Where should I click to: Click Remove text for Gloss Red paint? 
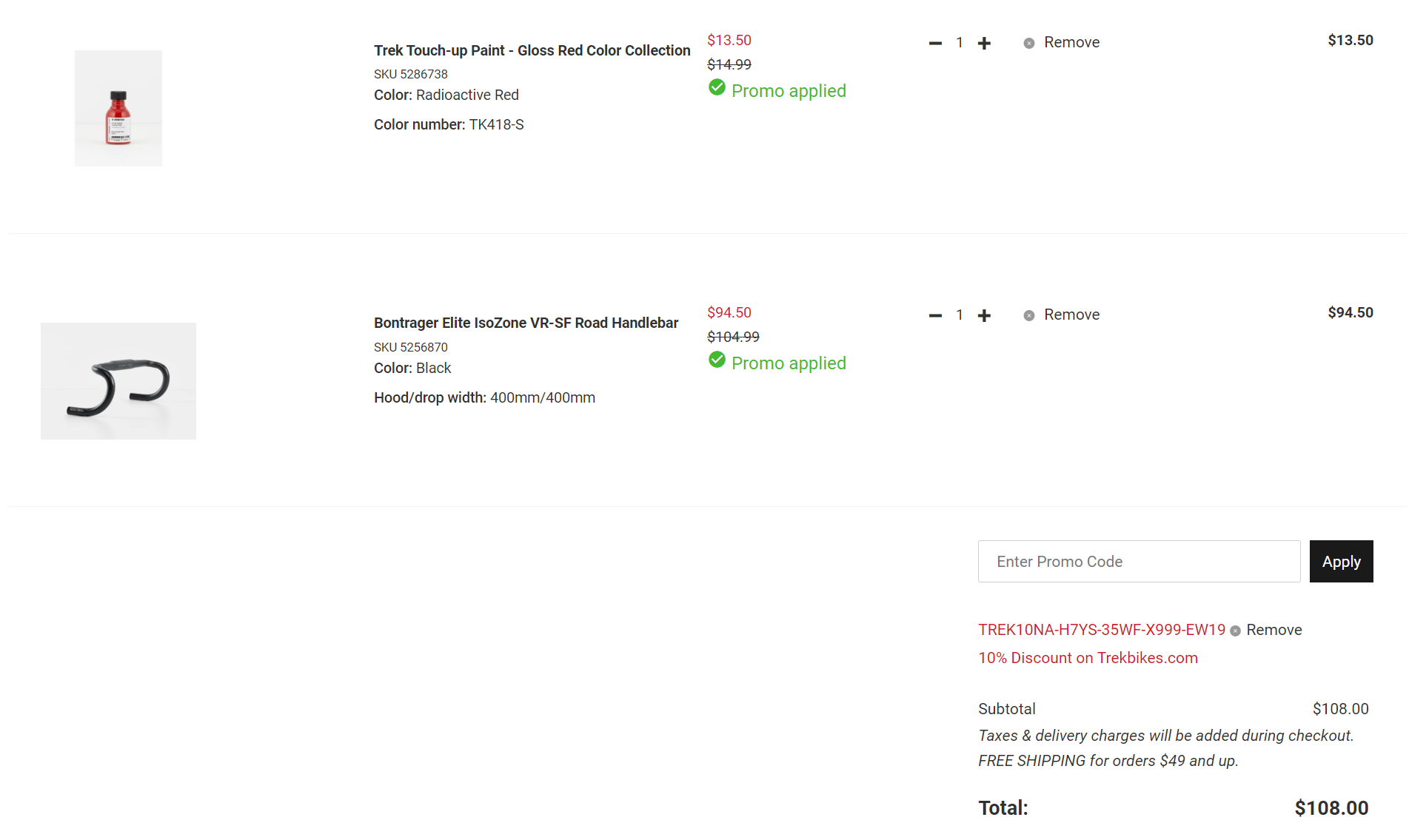point(1071,43)
